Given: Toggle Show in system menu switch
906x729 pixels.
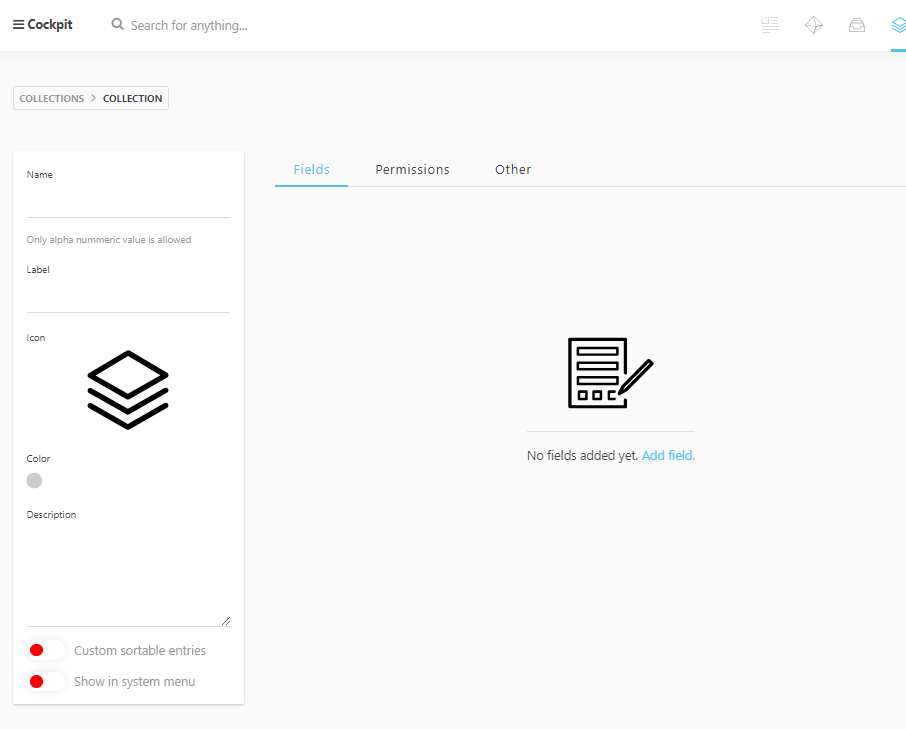Looking at the screenshot, I should click(46, 681).
